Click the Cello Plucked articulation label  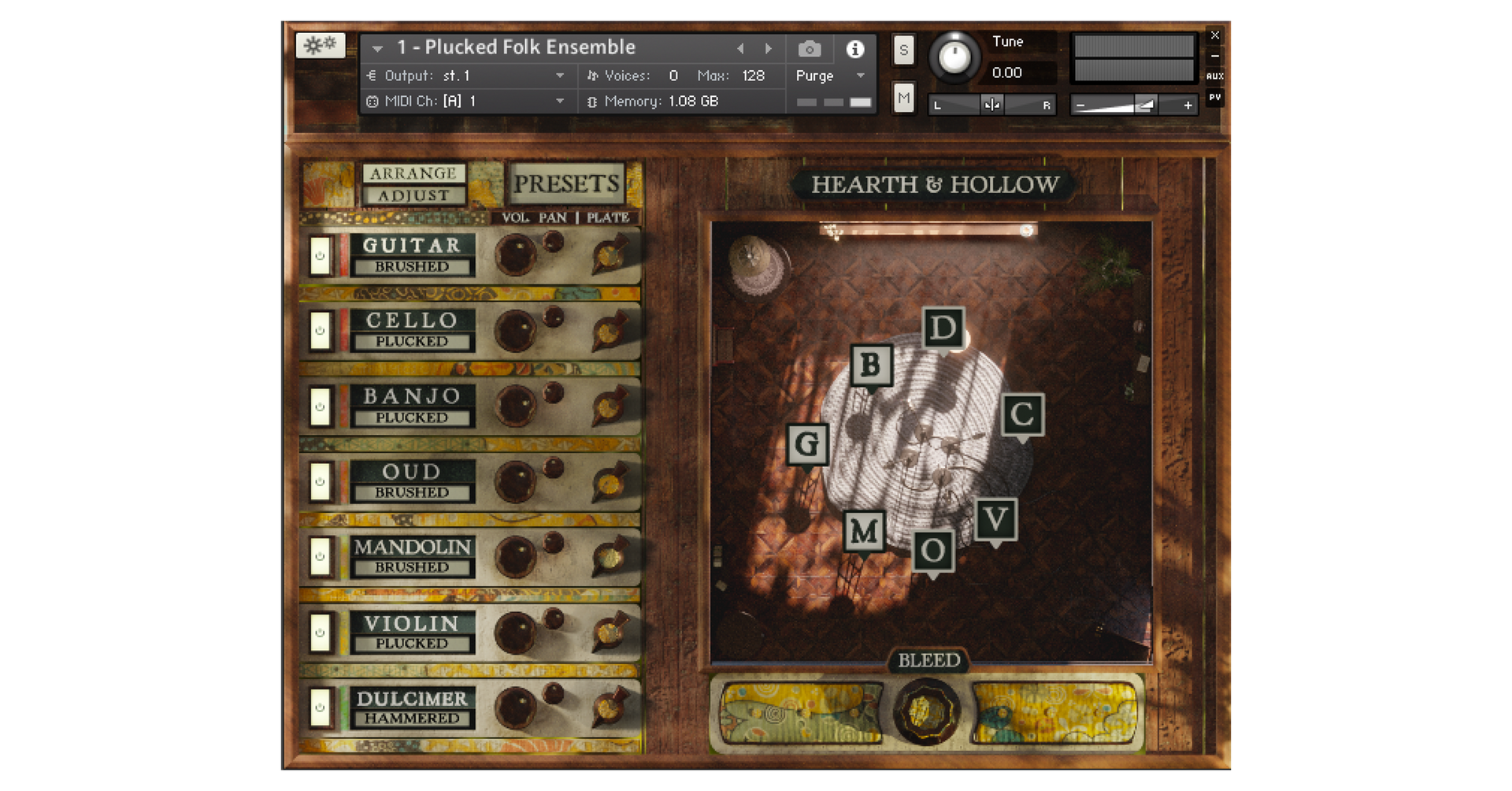(412, 342)
